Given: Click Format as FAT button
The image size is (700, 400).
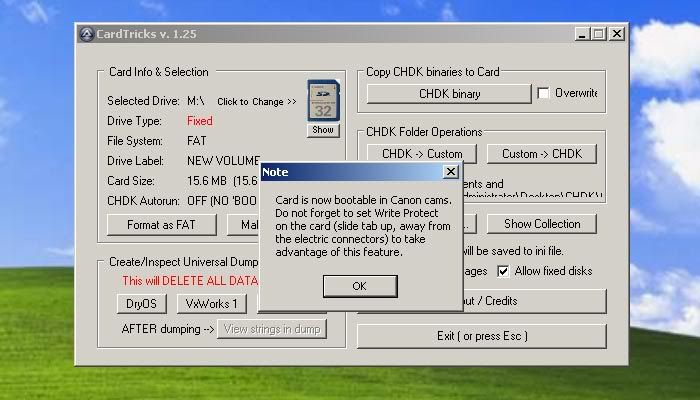Looking at the screenshot, I should pyautogui.click(x=162, y=225).
